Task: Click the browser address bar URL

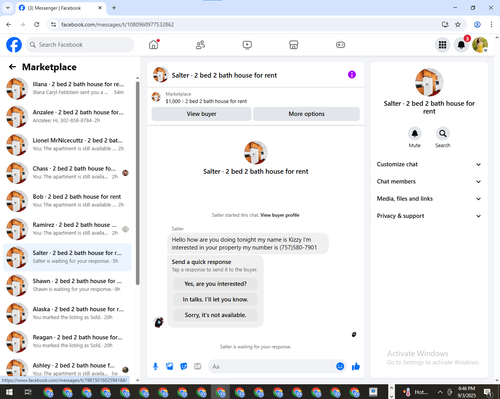Action: pyautogui.click(x=117, y=25)
